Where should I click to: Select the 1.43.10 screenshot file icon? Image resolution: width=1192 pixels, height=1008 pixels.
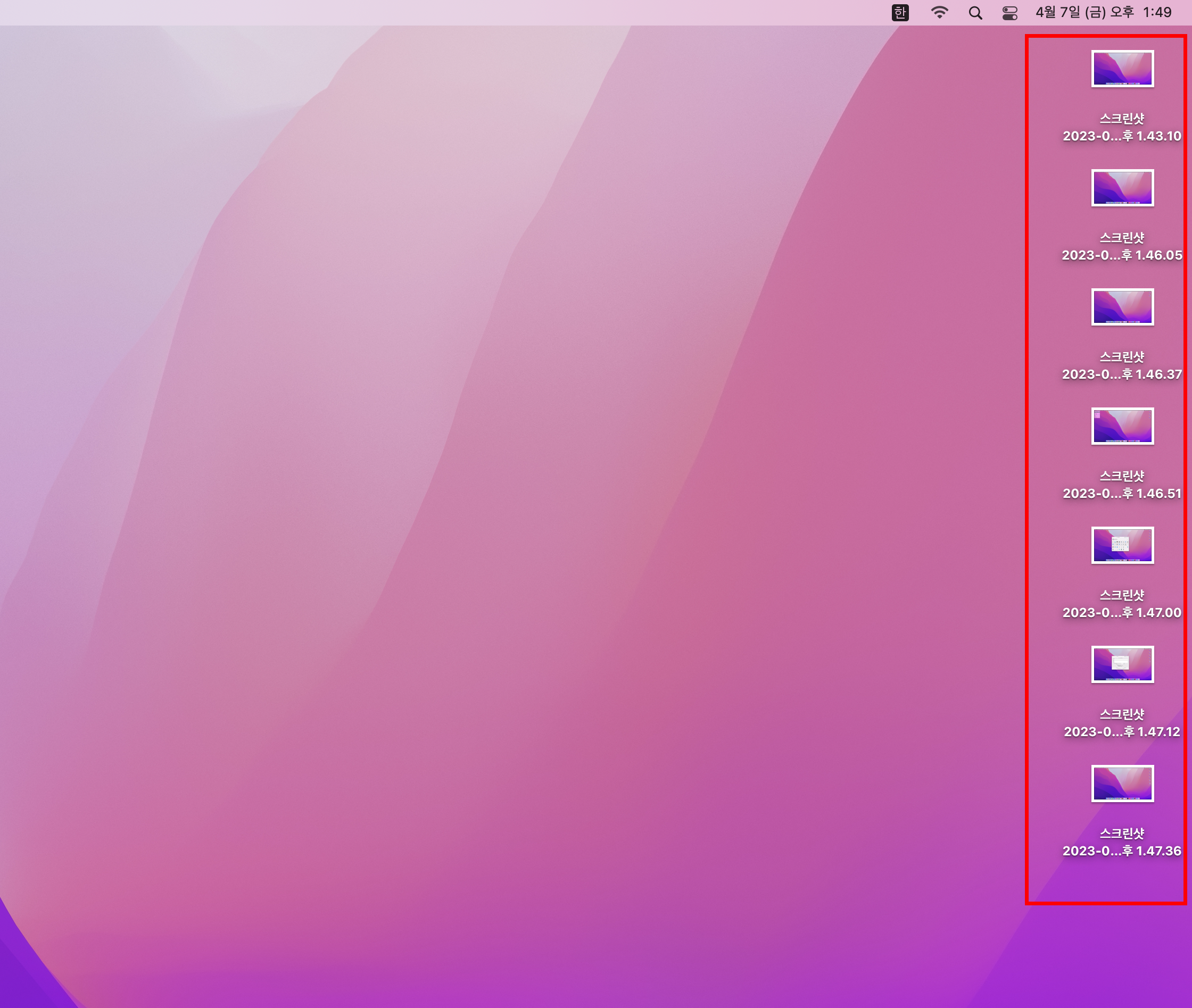[1122, 69]
